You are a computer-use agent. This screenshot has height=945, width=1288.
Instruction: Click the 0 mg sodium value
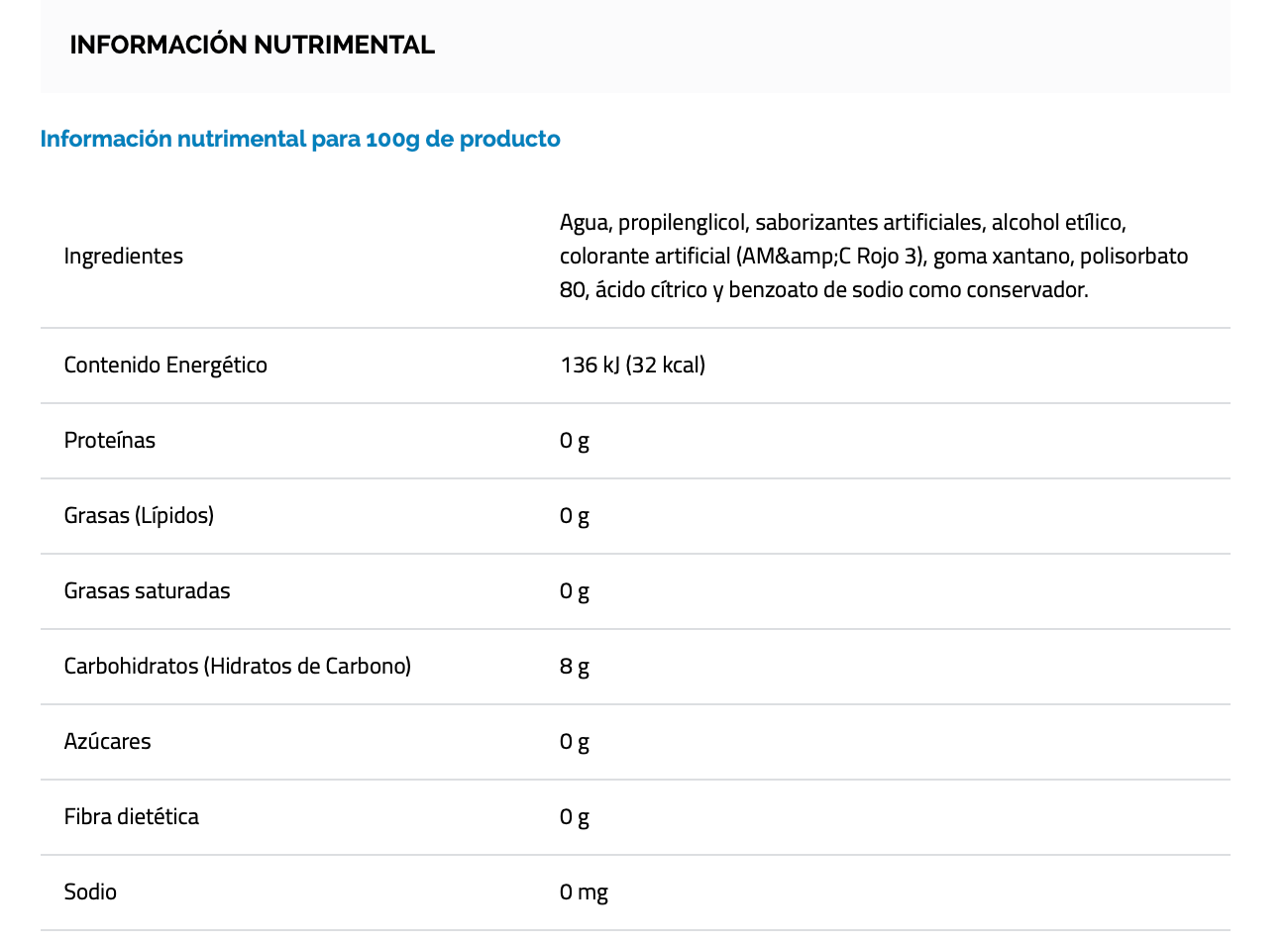[x=584, y=892]
